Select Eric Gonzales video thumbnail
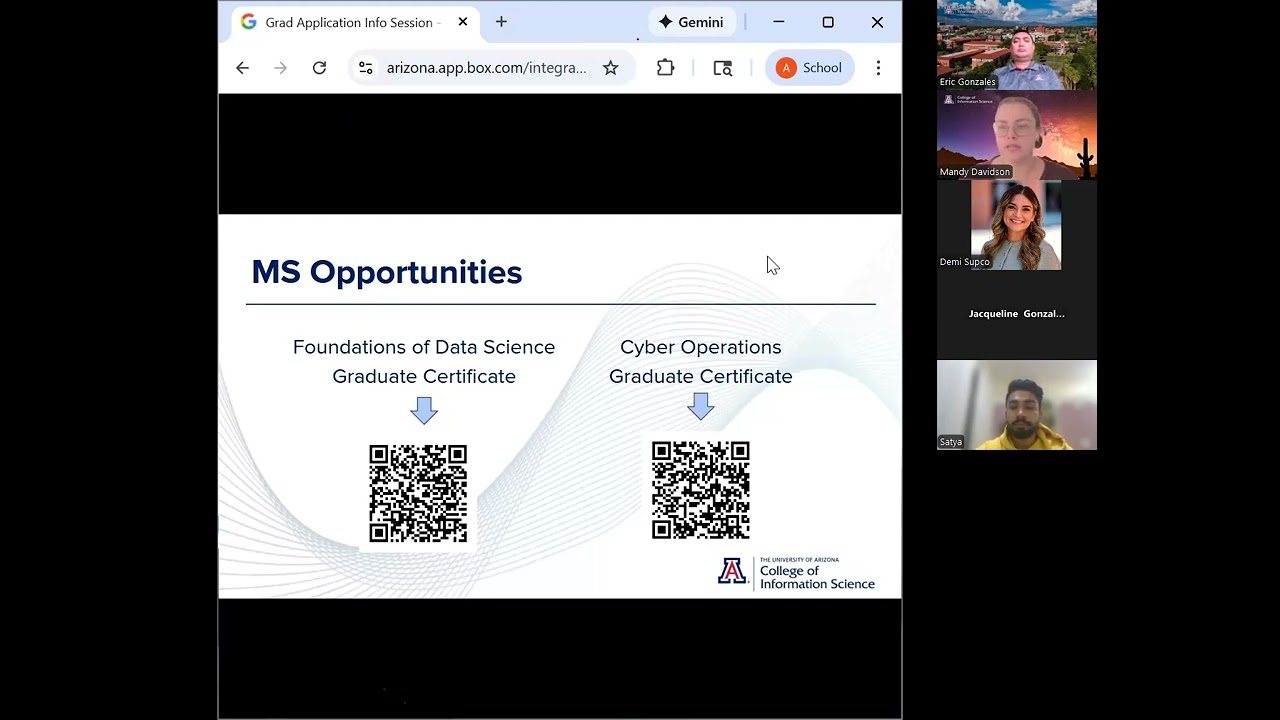1280x720 pixels. click(x=1017, y=45)
